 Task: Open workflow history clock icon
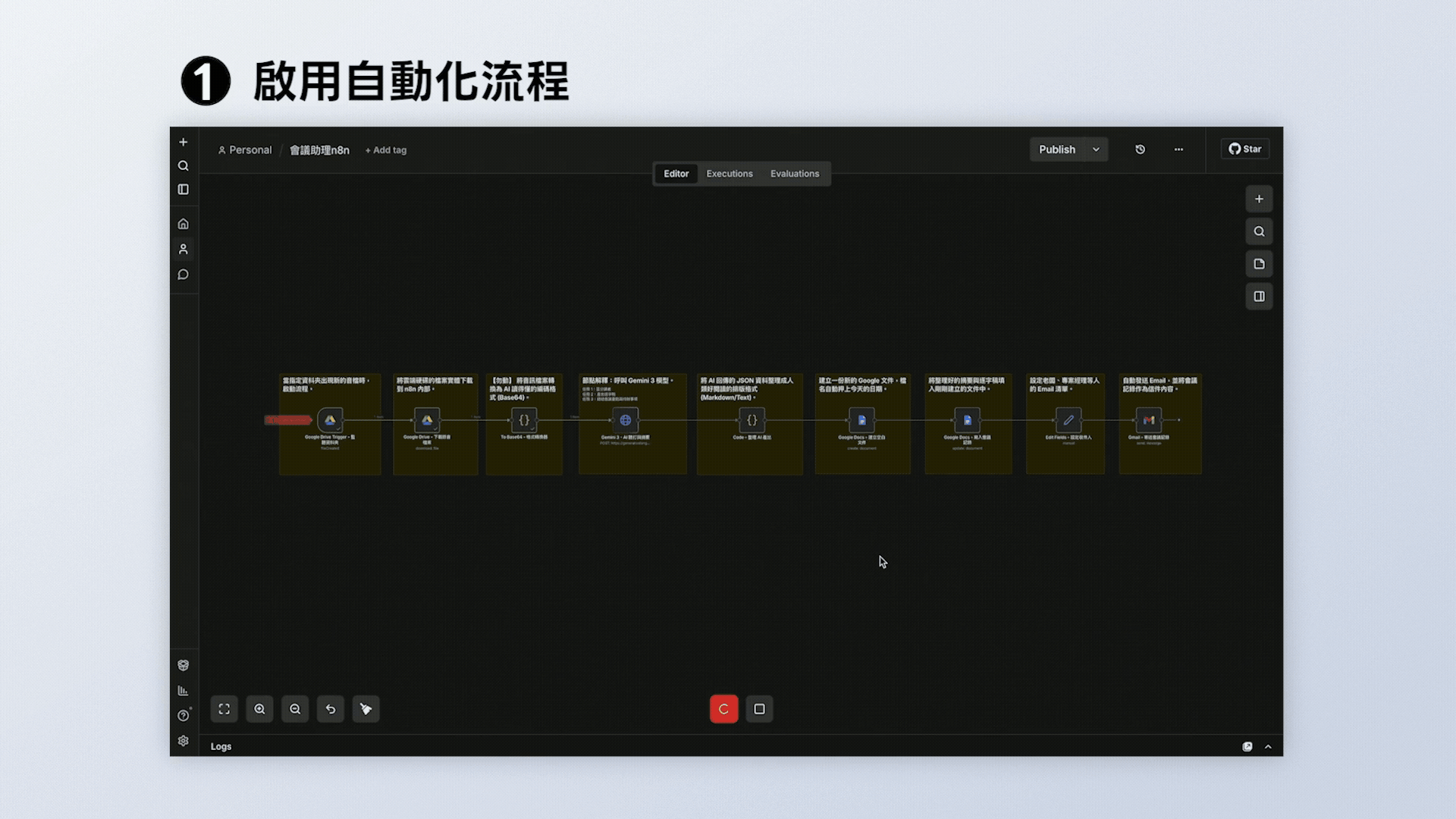click(x=1140, y=149)
